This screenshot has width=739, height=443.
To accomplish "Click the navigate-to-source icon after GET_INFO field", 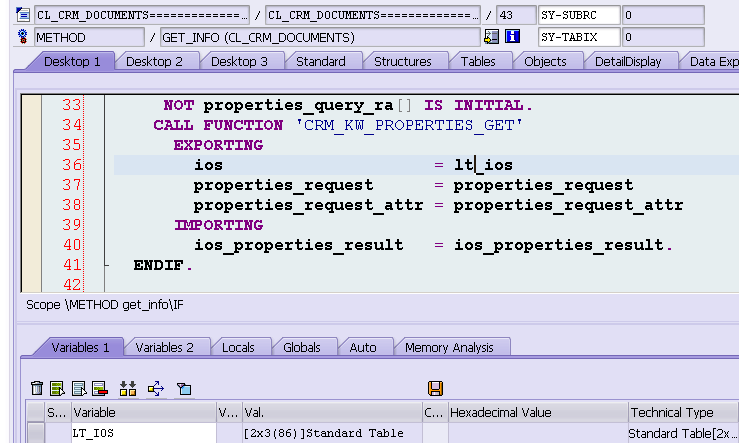I will (491, 37).
